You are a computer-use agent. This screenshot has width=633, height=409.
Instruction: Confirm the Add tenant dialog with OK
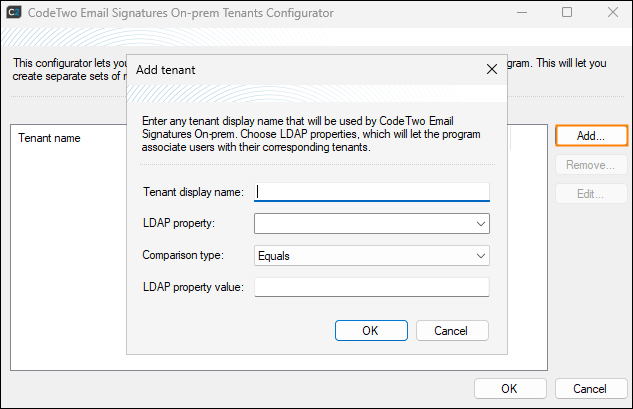coord(370,330)
